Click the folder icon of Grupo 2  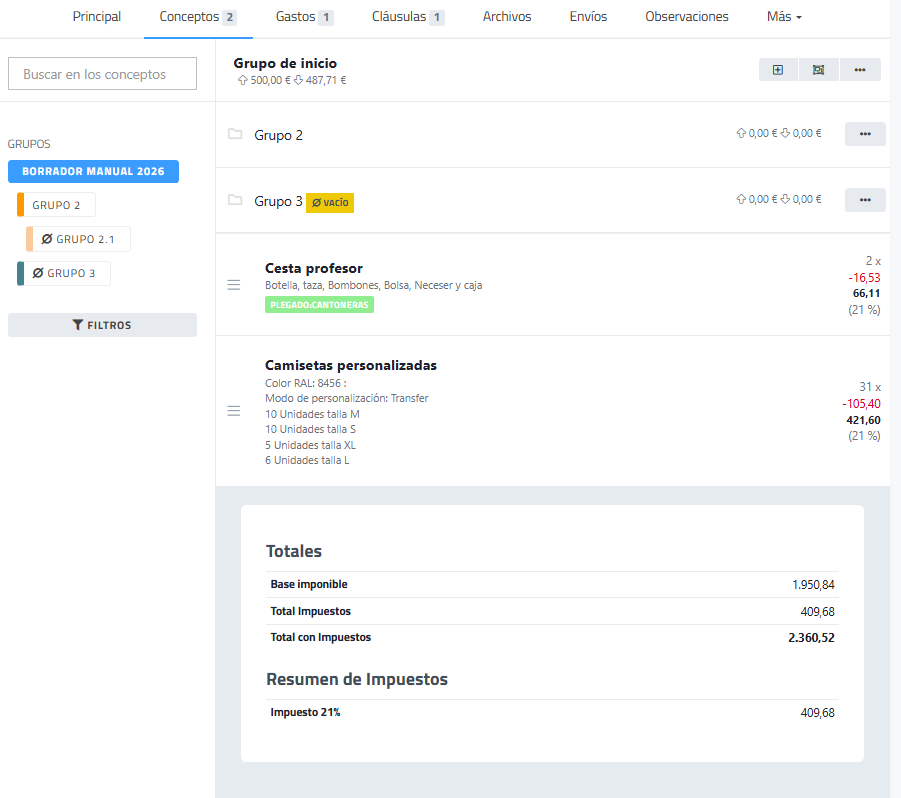[235, 134]
